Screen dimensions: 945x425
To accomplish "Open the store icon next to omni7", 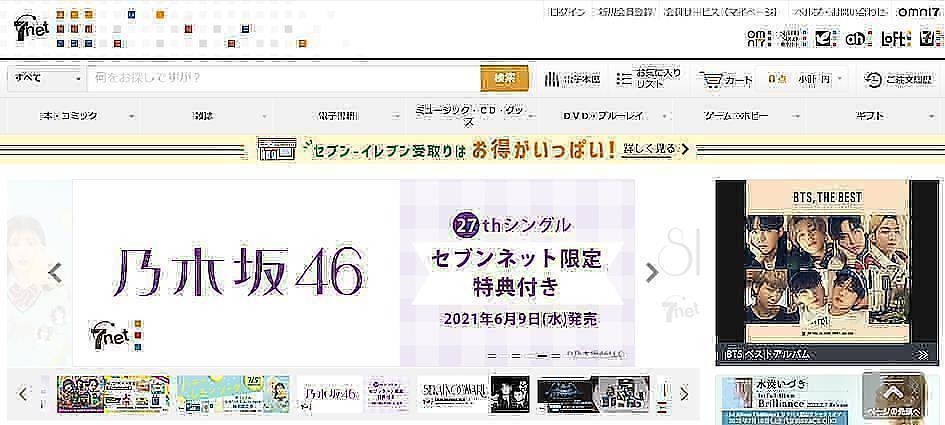I will coord(790,39).
